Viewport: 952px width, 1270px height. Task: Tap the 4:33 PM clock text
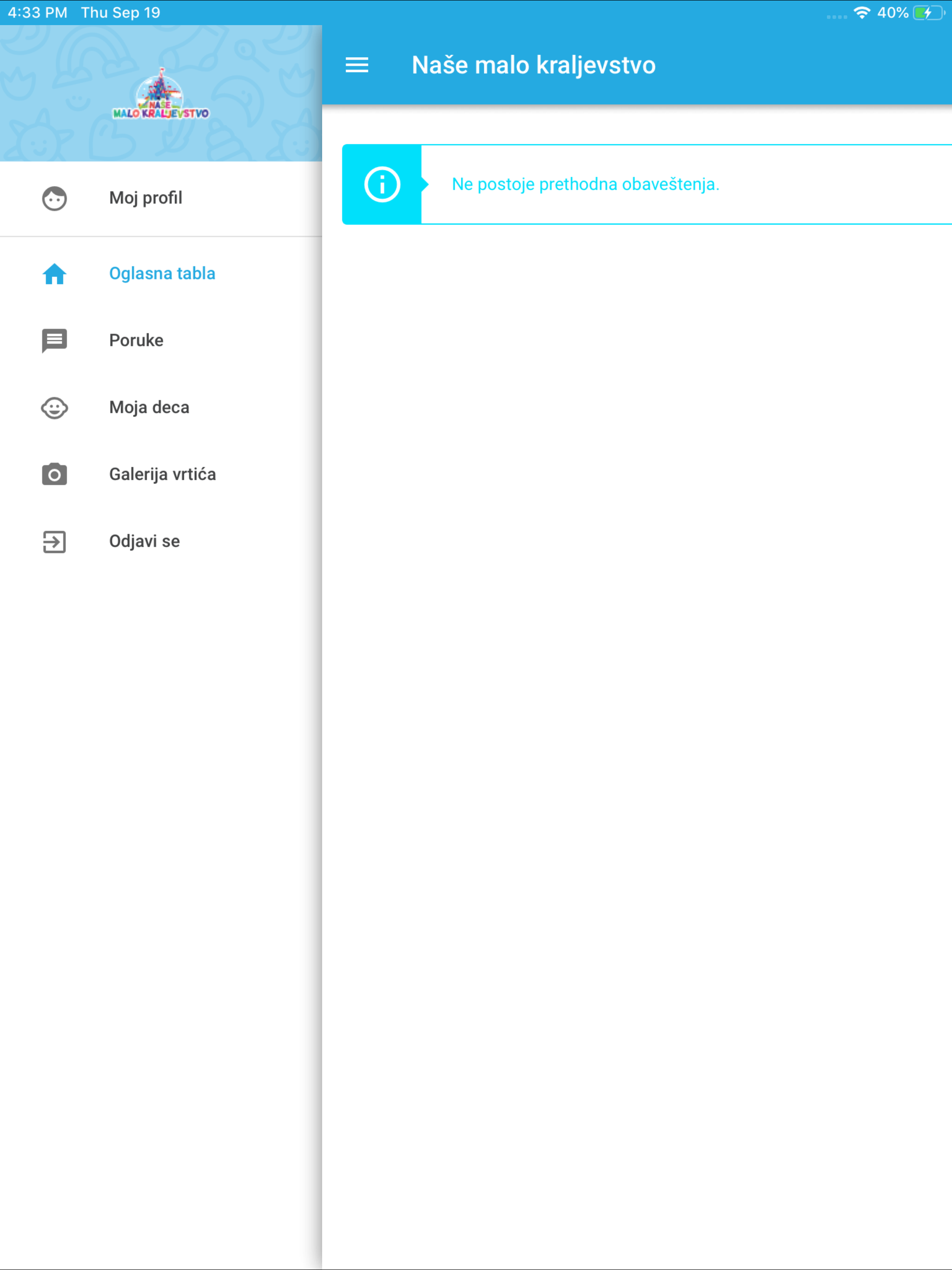[37, 13]
